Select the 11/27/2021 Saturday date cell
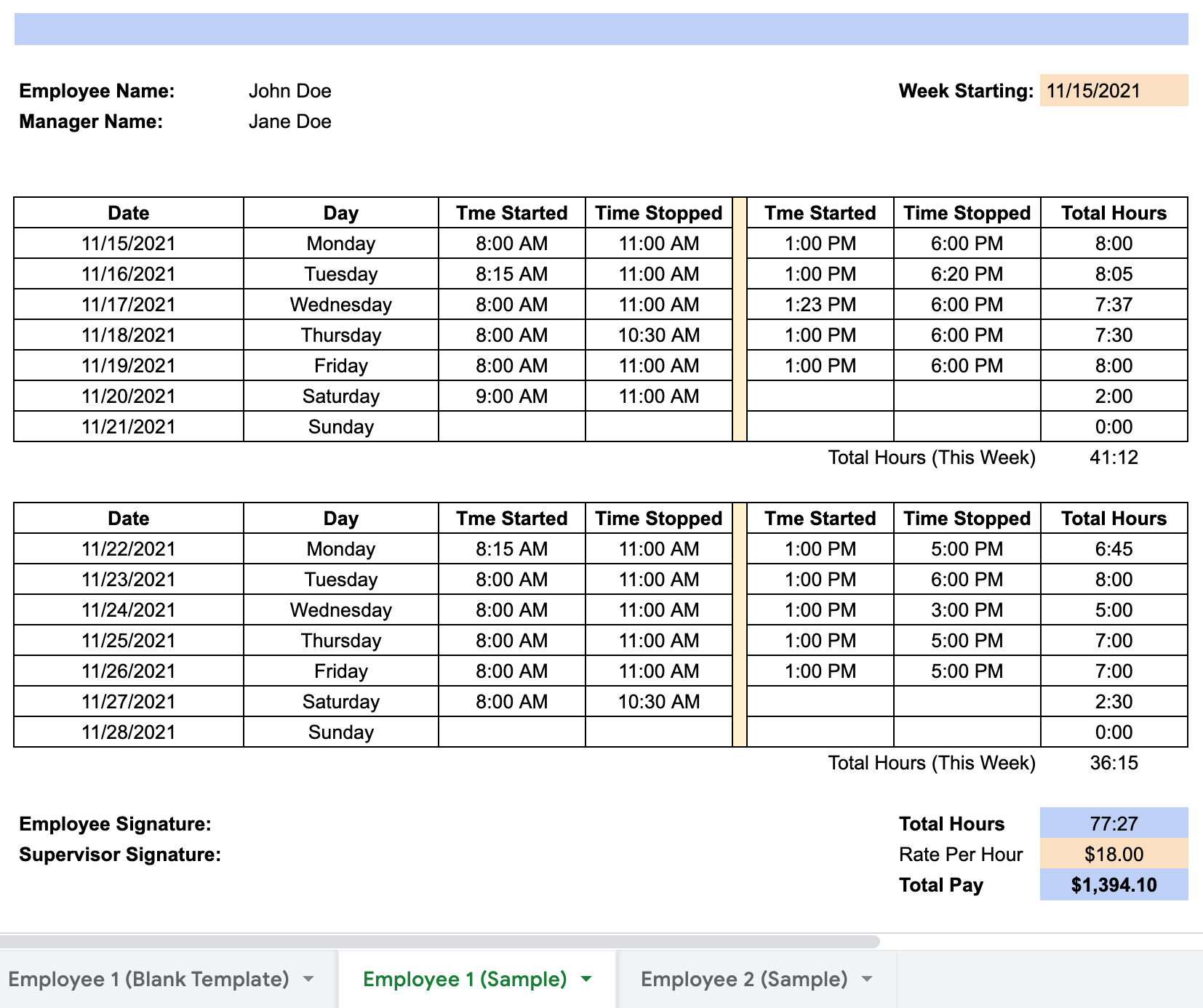Screen dimensions: 1203x1008 click(x=128, y=701)
